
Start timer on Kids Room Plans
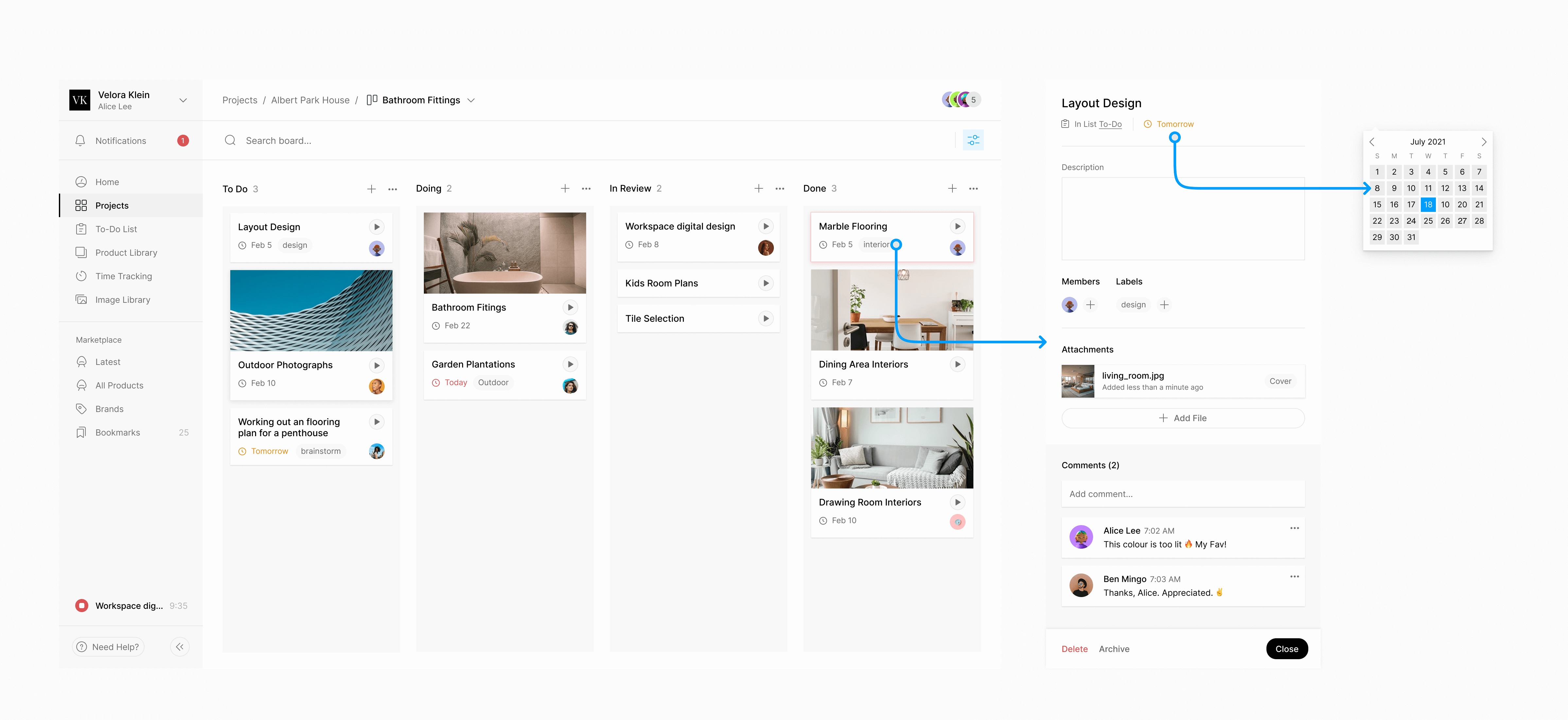pos(766,283)
